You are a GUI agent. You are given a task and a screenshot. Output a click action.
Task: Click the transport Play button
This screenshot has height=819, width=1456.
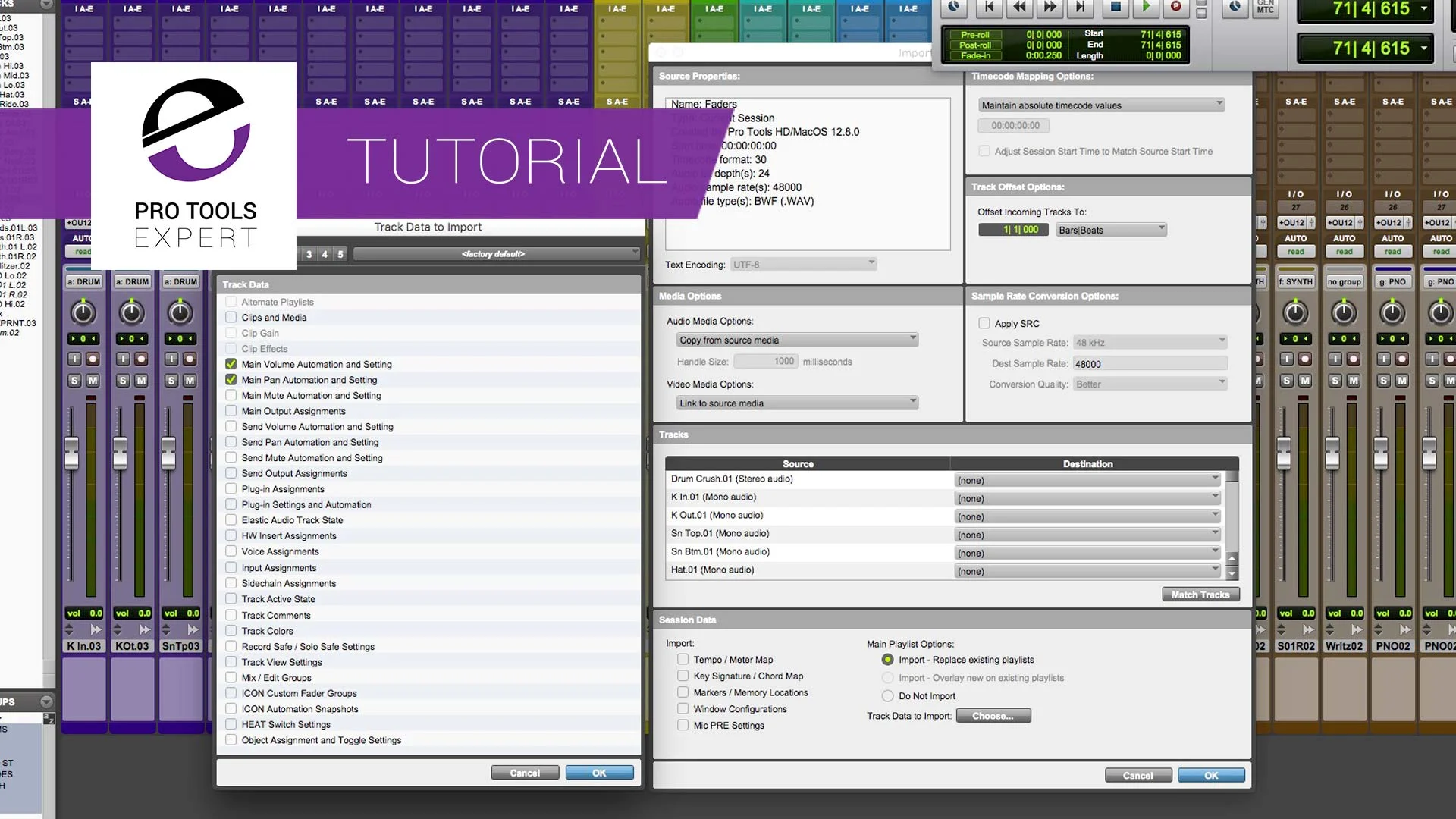1147,8
